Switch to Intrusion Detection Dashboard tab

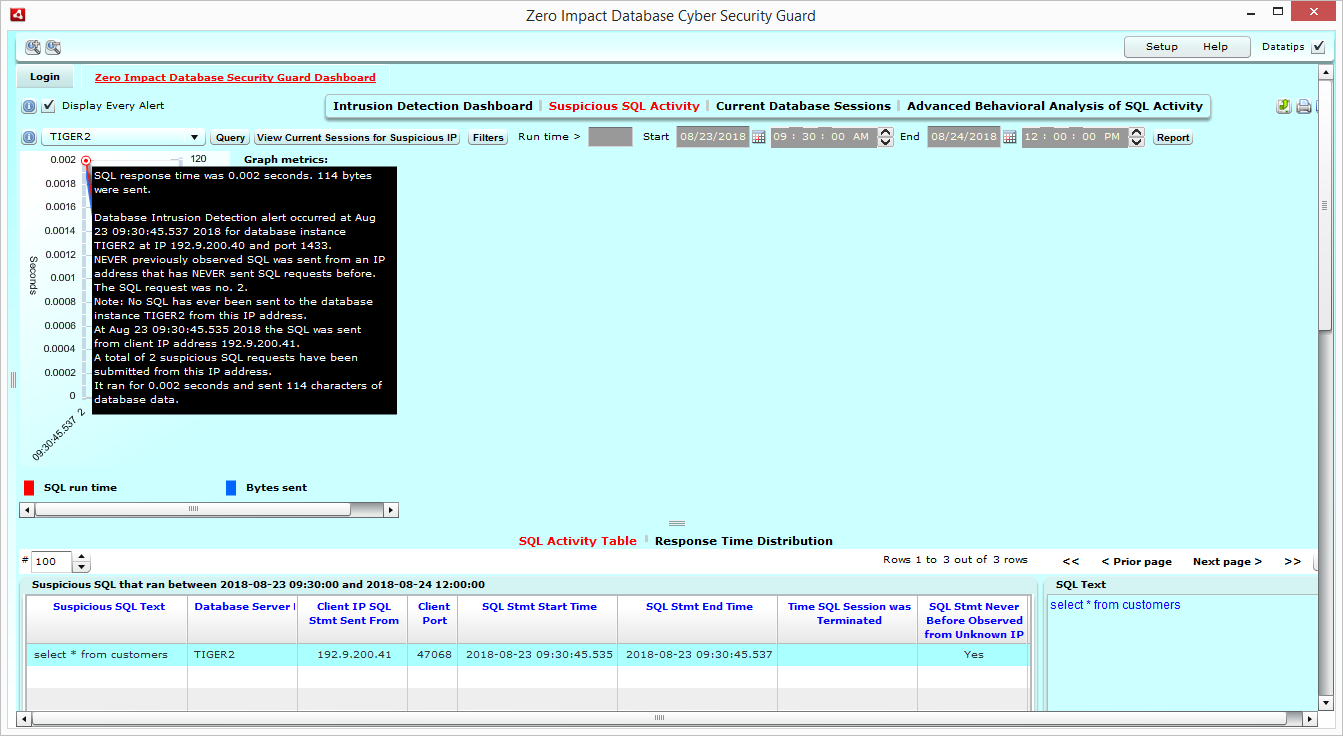pos(432,106)
